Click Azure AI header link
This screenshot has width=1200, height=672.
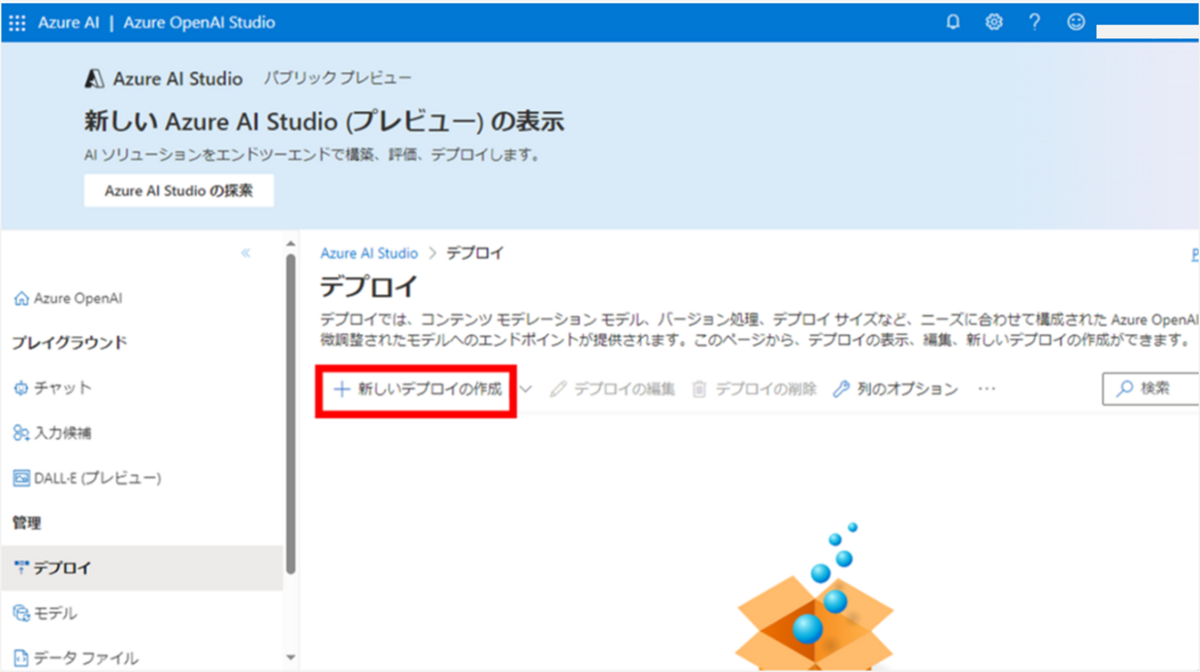click(70, 22)
